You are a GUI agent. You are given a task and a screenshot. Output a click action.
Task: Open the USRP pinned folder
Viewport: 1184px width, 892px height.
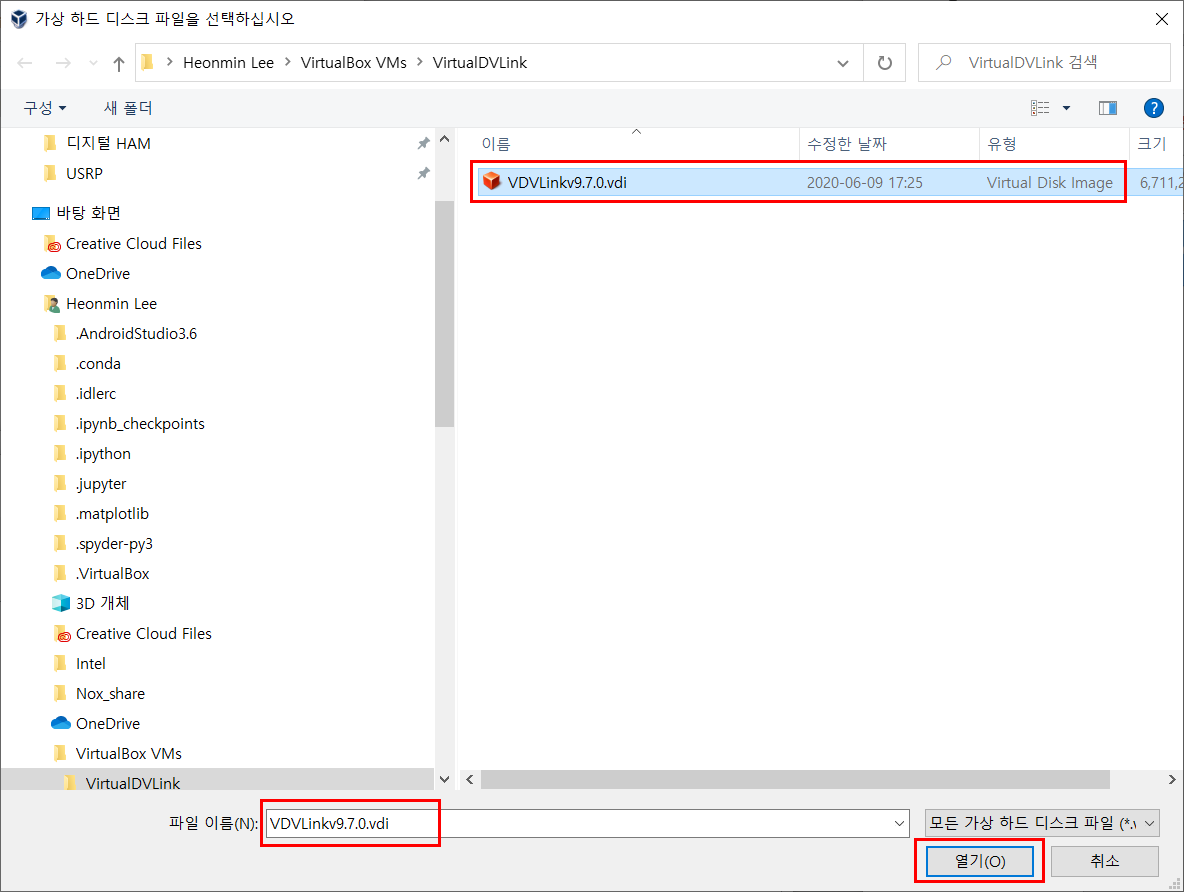[x=84, y=174]
